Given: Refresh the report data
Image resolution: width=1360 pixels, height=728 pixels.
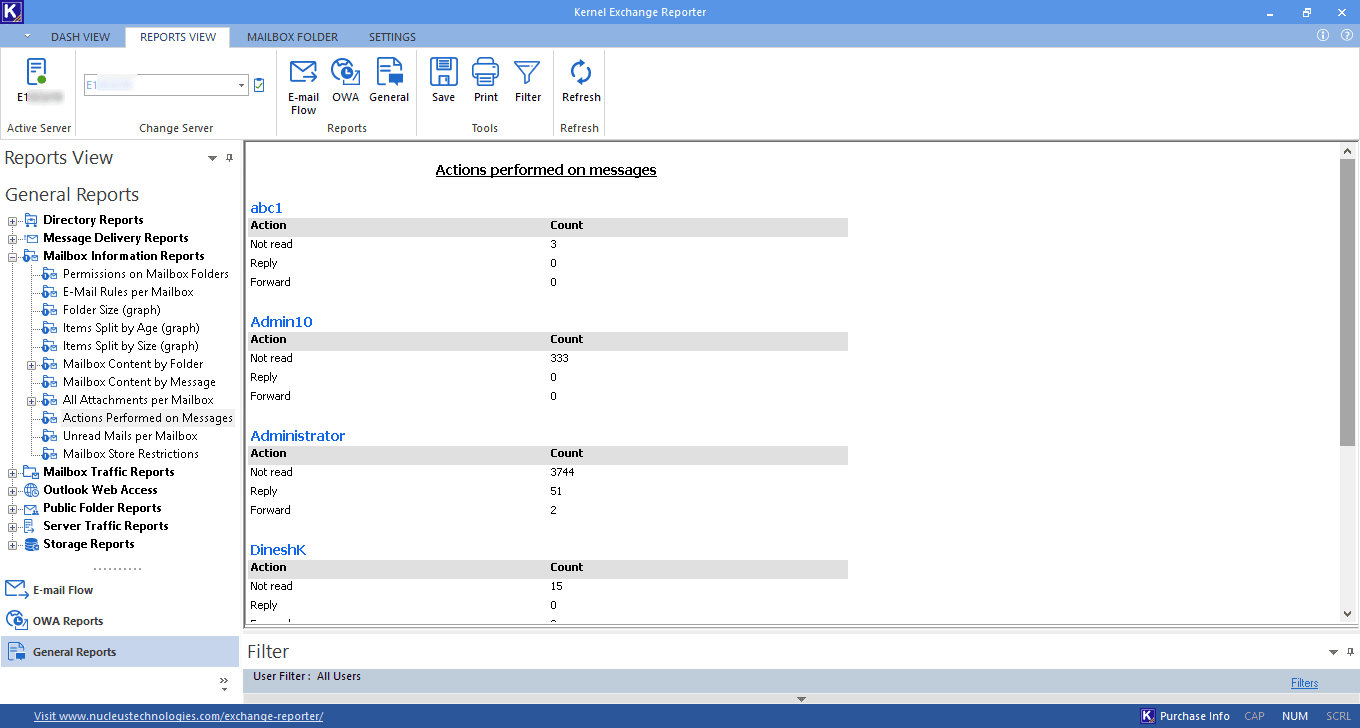Looking at the screenshot, I should click(x=581, y=81).
